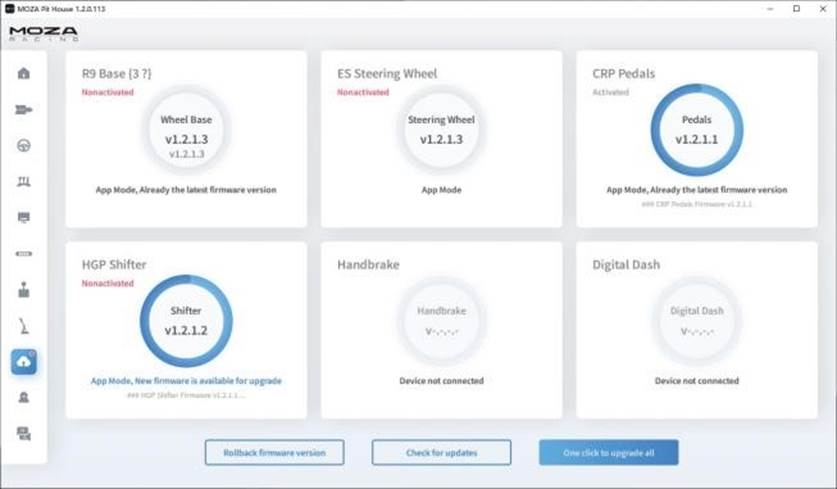The image size is (837, 489).
Task: Maximize the MOZA Pit House window
Action: [796, 9]
